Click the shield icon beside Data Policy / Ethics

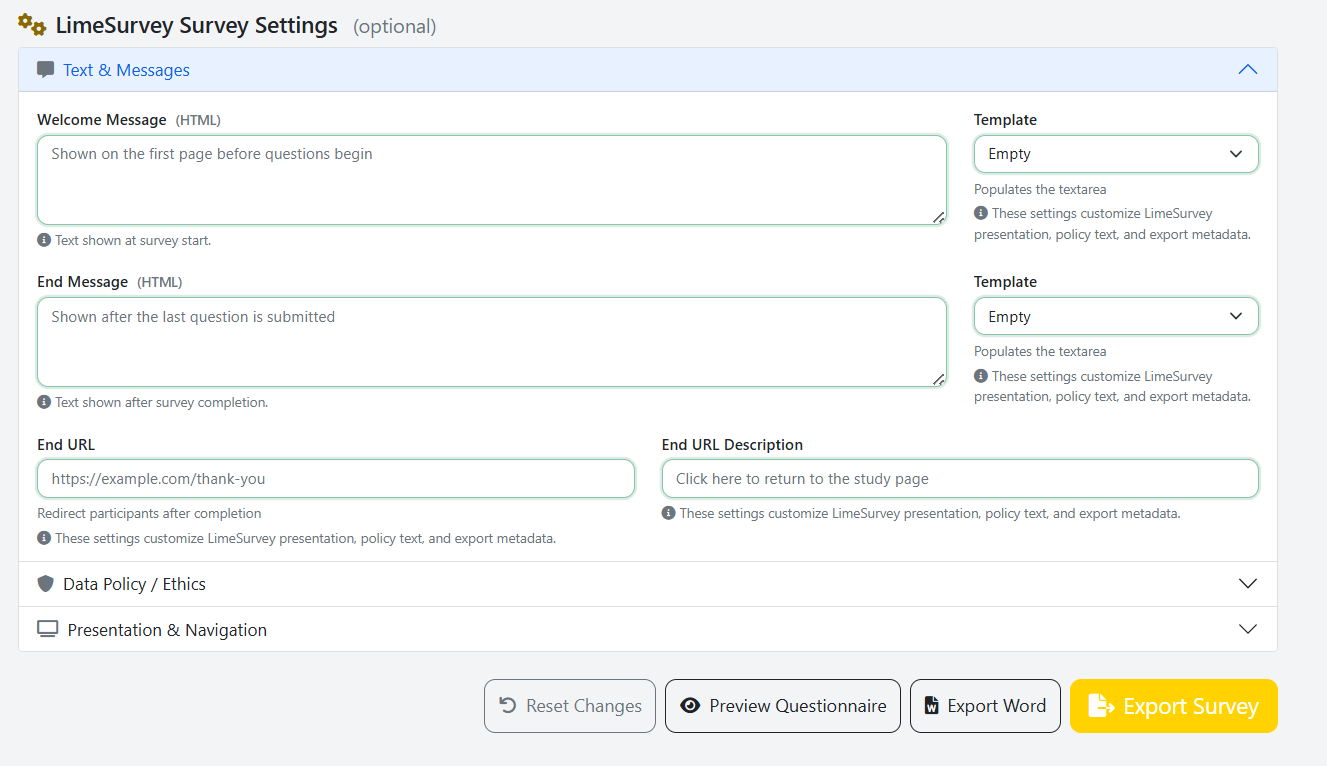click(45, 584)
